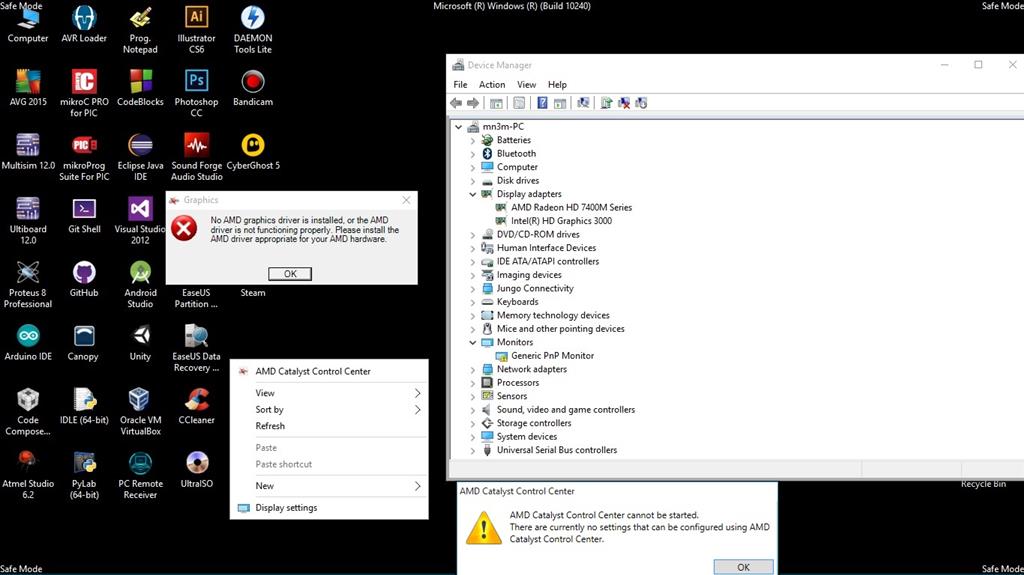Image resolution: width=1024 pixels, height=575 pixels.
Task: Open the AVR Loader desktop icon
Action: 84,24
